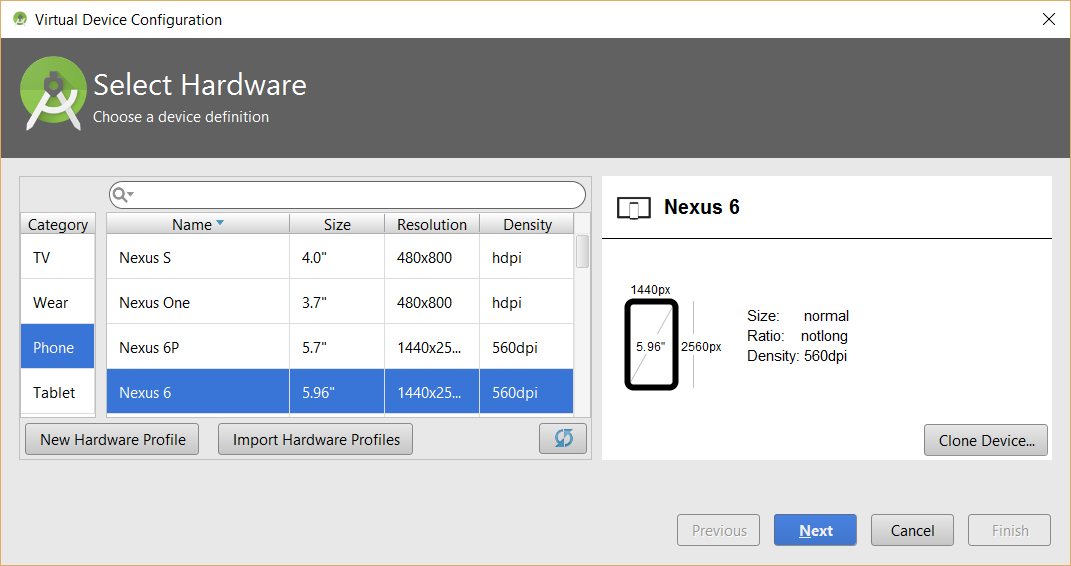Select the Tablet category
The image size is (1071, 566).
click(57, 392)
